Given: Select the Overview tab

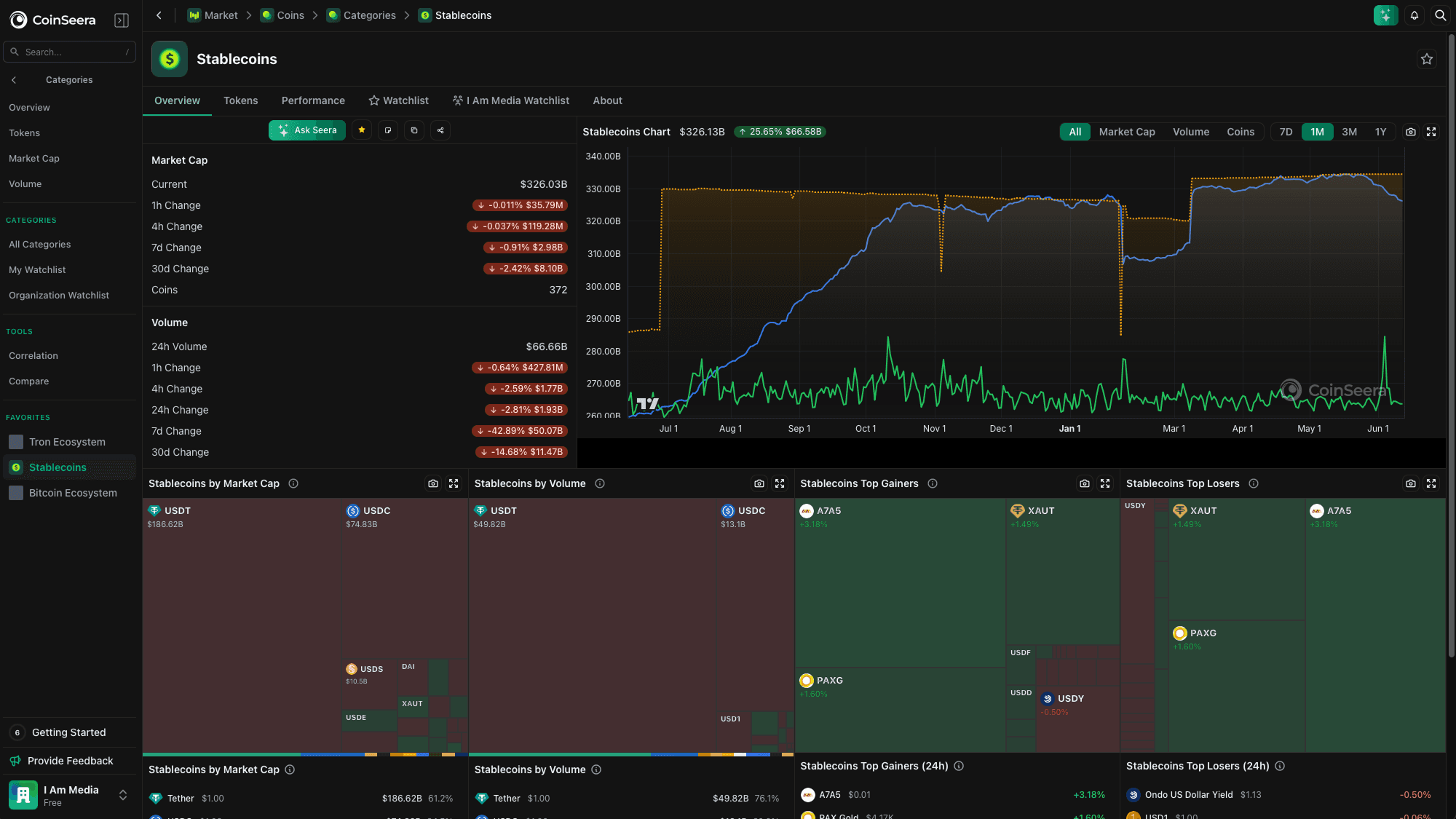Looking at the screenshot, I should click(177, 100).
